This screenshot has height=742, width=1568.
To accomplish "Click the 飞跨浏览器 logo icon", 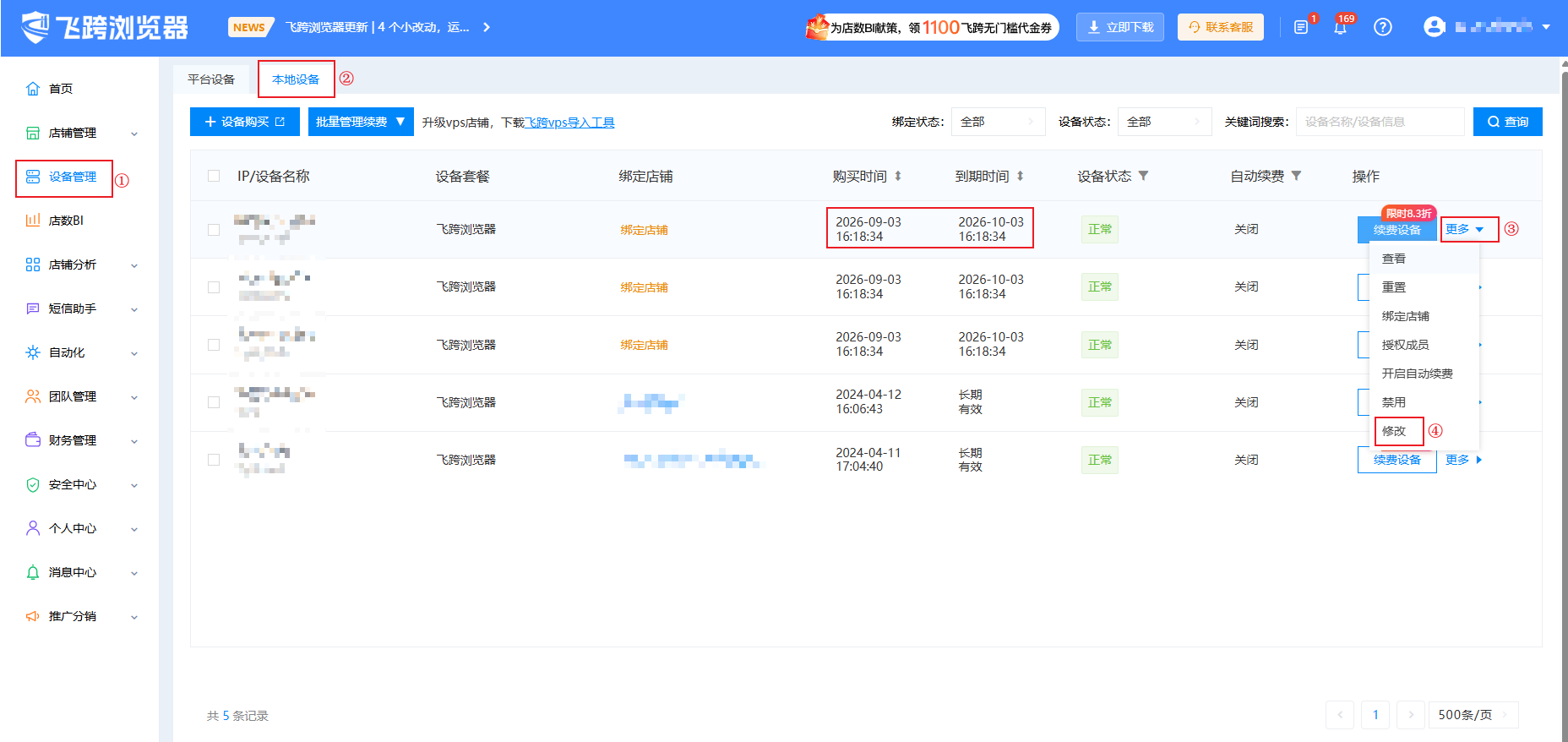I will [35, 27].
